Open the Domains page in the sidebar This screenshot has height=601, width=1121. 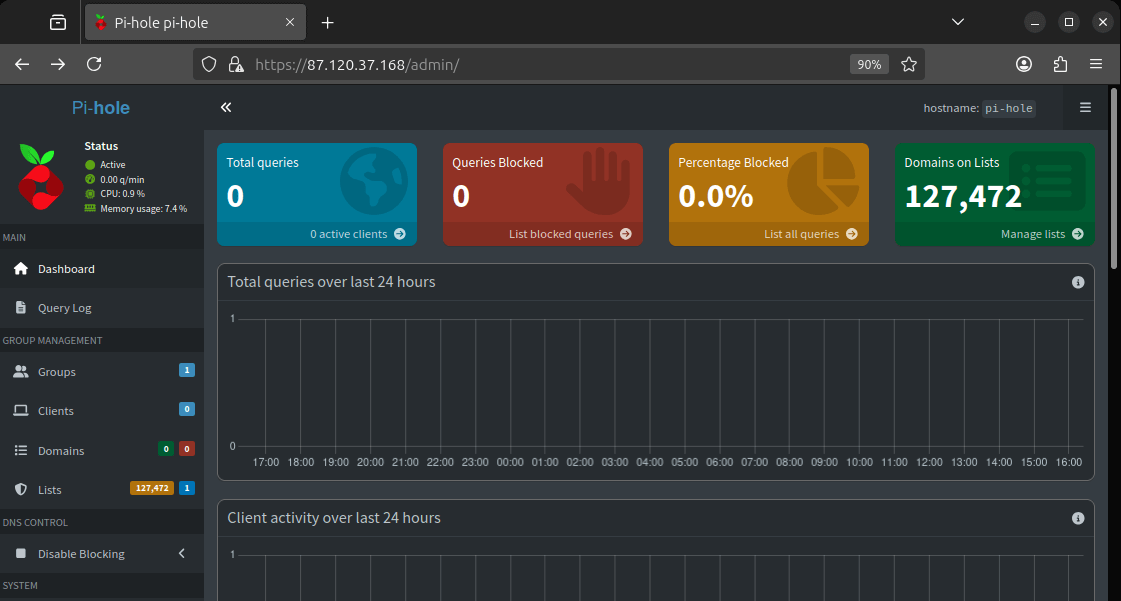(102, 450)
